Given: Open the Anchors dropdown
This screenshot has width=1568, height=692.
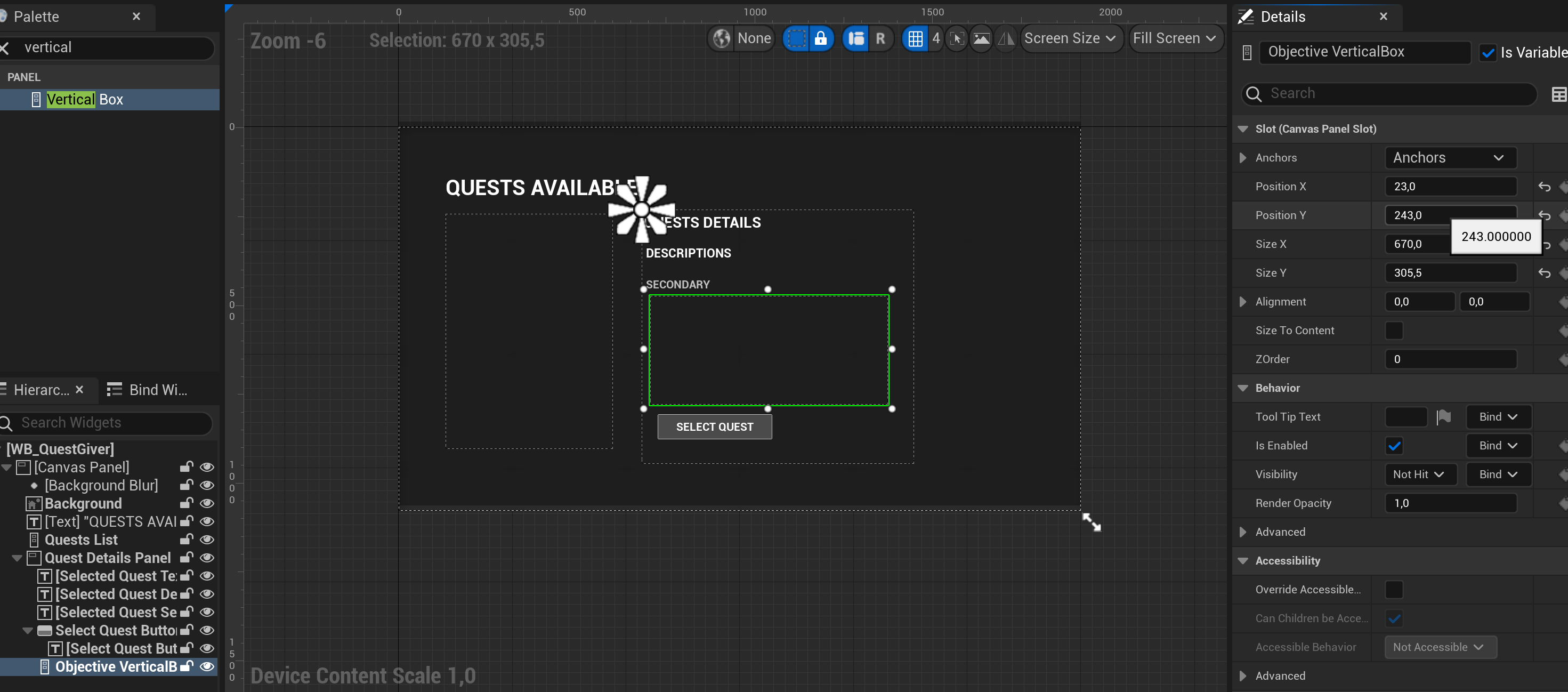Looking at the screenshot, I should click(x=1449, y=158).
